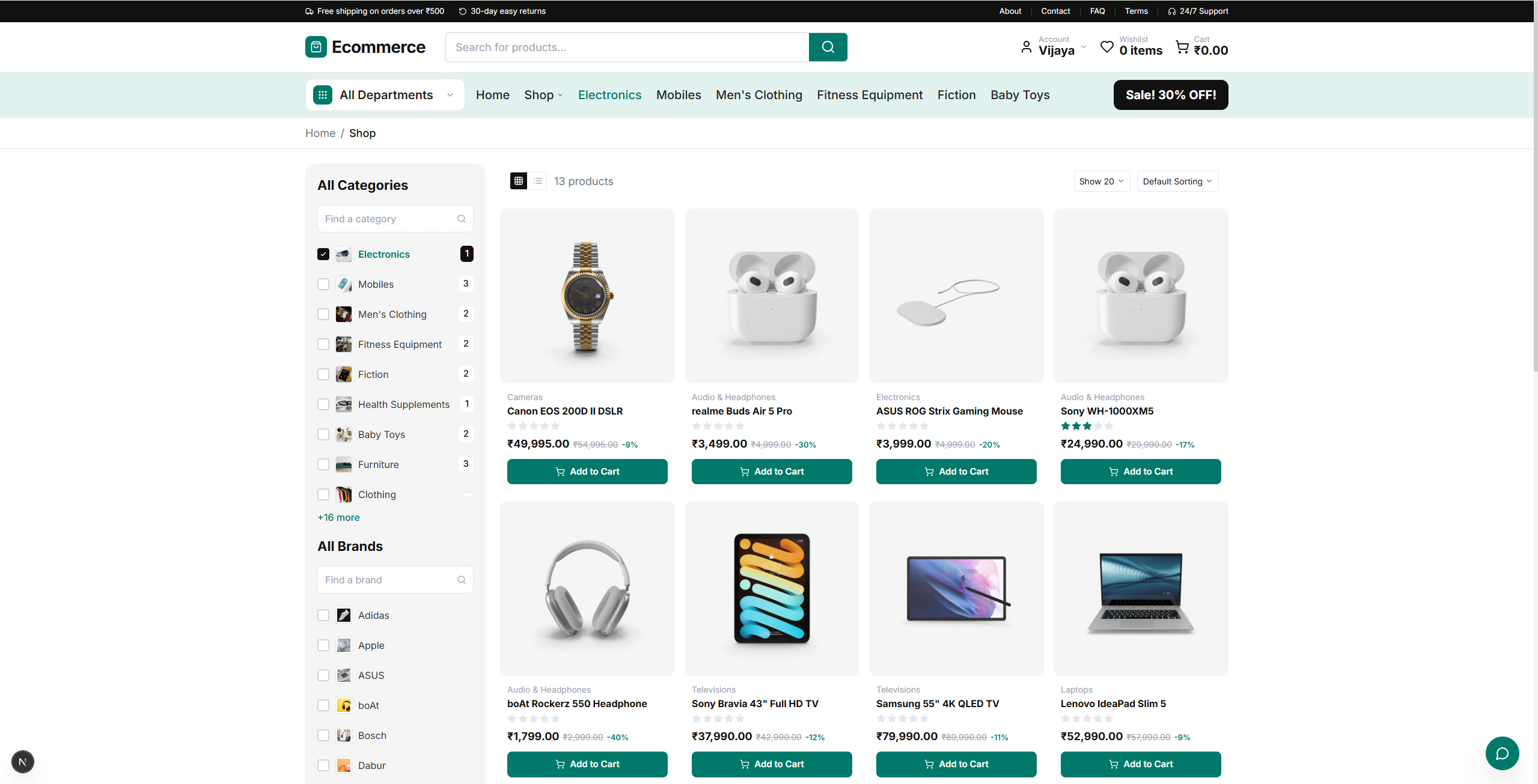Open the Fitness Equipment nav item
Image resolution: width=1538 pixels, height=784 pixels.
coord(870,95)
